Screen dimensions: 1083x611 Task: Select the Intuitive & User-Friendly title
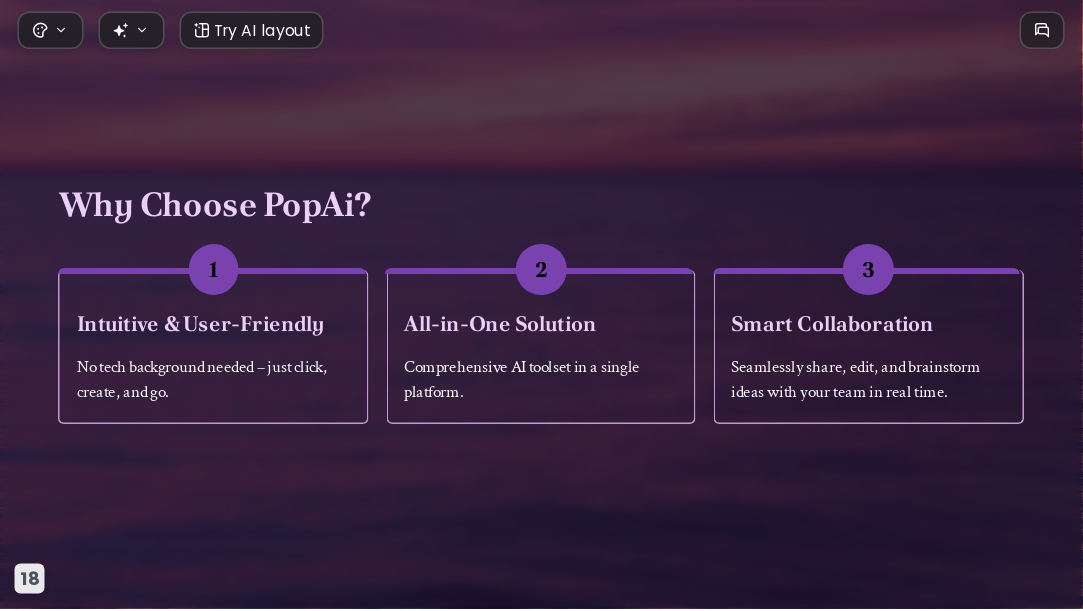click(200, 324)
